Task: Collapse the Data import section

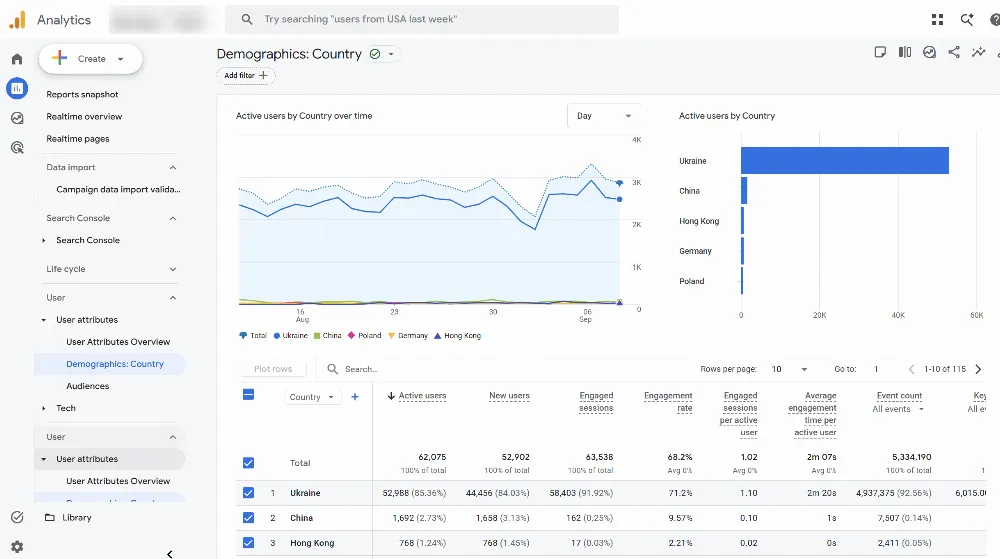Action: [x=173, y=168]
